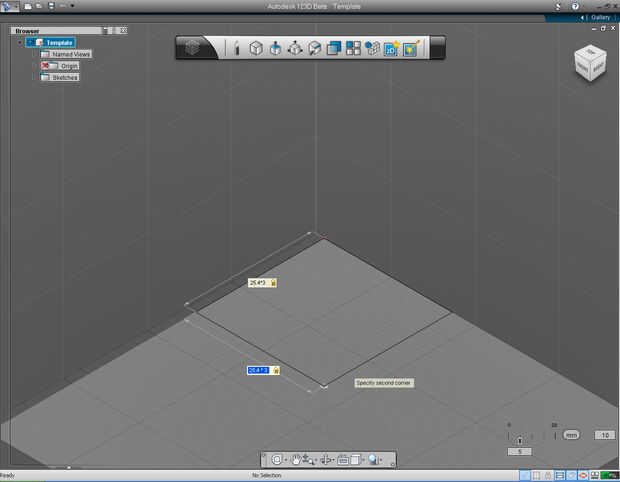Select the Sketch pencil tool
Image resolution: width=620 pixels, height=482 pixels.
[x=236, y=48]
